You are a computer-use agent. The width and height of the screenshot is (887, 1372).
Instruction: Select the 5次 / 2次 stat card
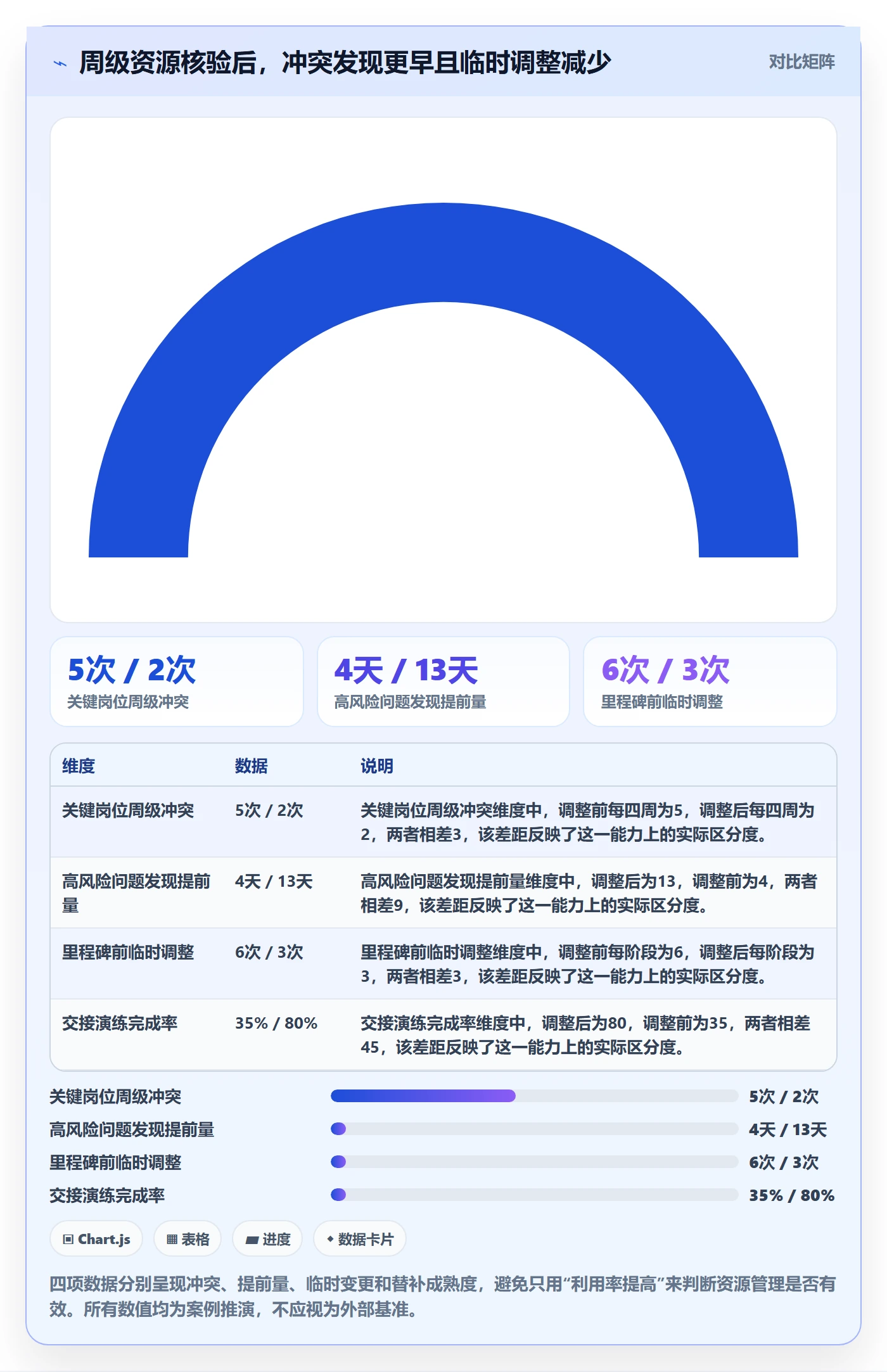click(177, 682)
